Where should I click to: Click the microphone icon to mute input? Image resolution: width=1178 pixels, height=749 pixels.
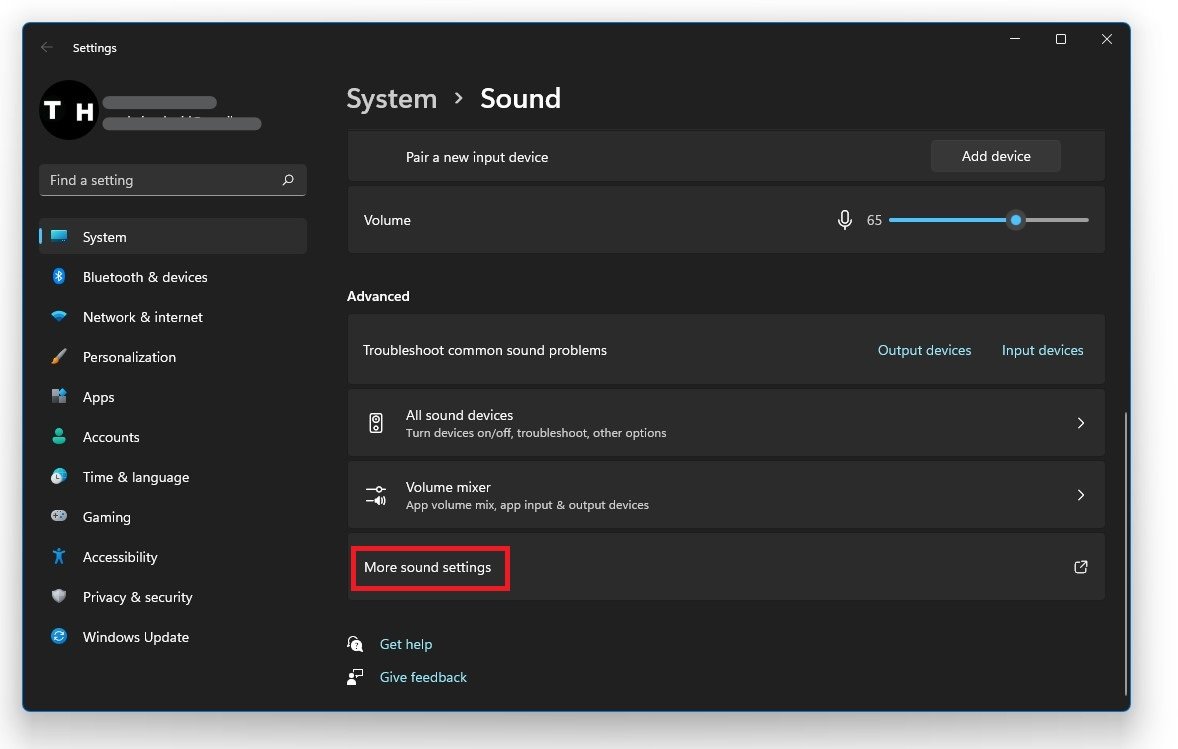tap(845, 220)
